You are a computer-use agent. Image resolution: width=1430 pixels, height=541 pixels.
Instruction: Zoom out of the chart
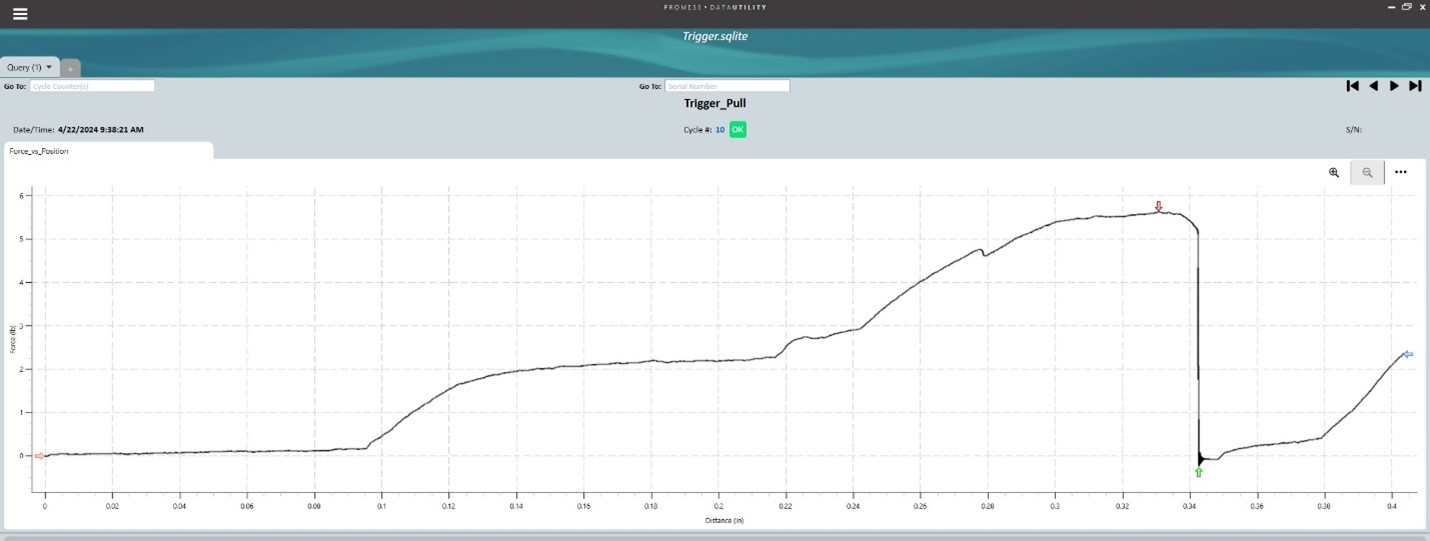(x=1367, y=172)
